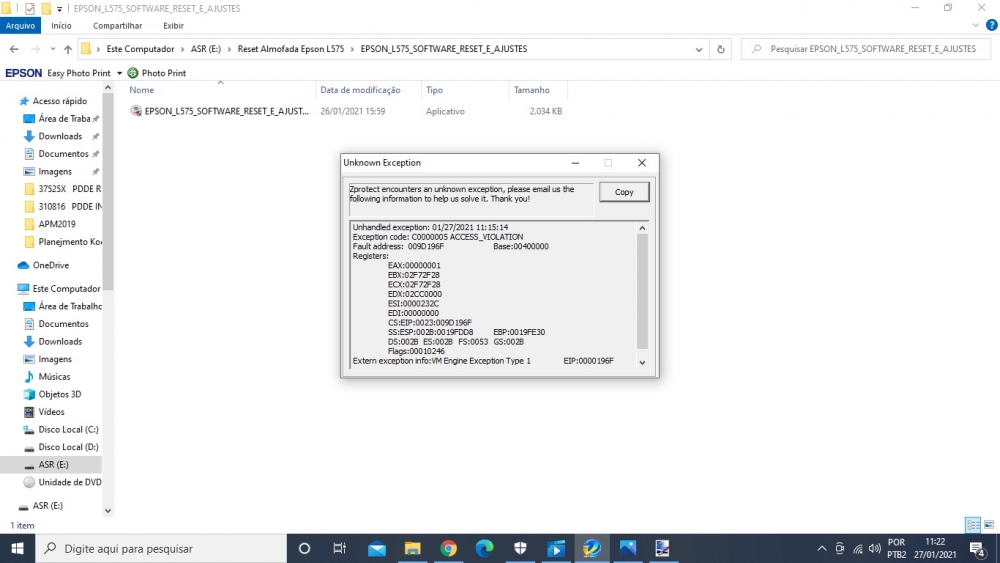Open notification center icon
Screen dimensions: 1000x563
978,548
